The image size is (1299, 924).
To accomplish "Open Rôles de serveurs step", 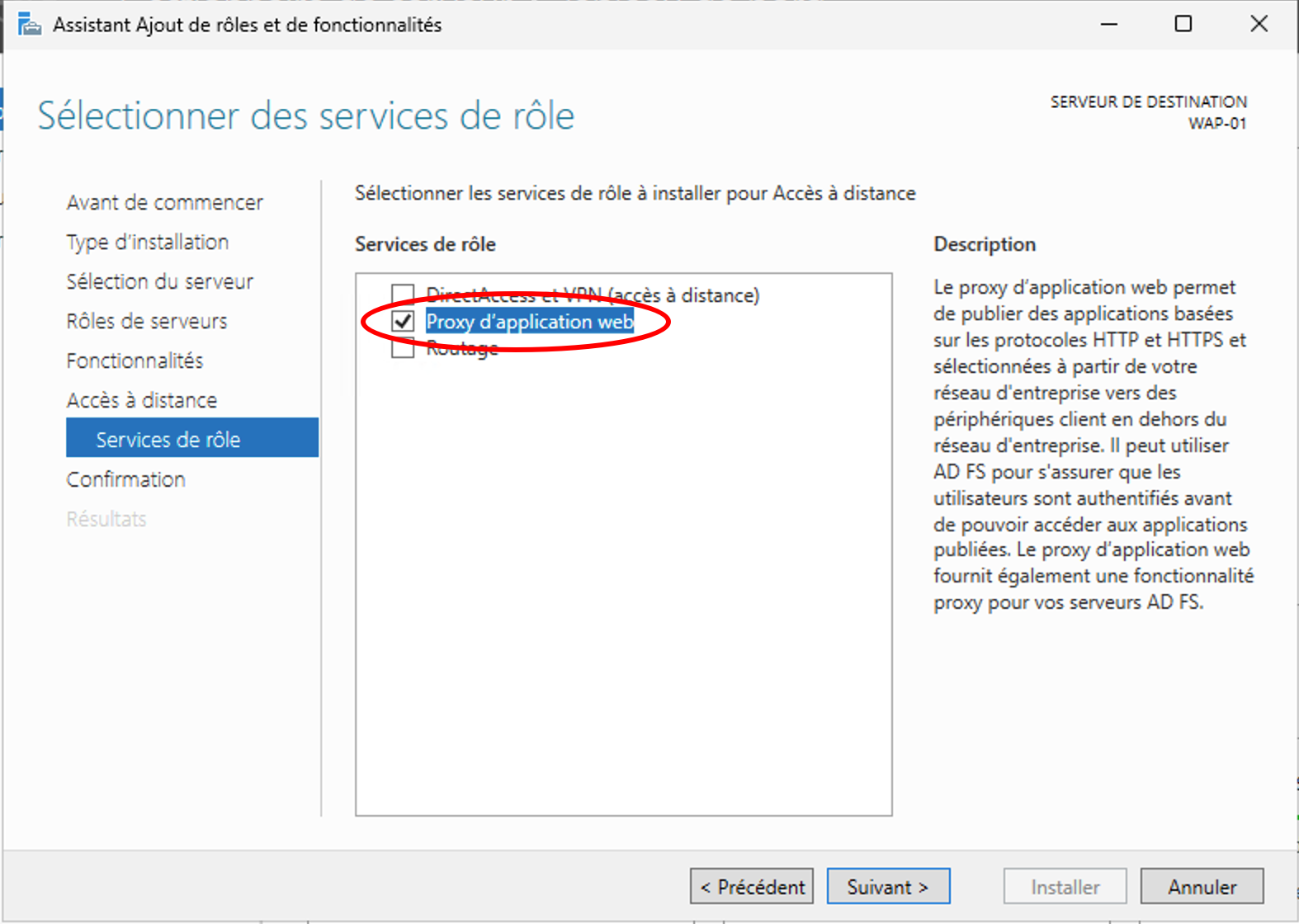I will click(x=146, y=321).
